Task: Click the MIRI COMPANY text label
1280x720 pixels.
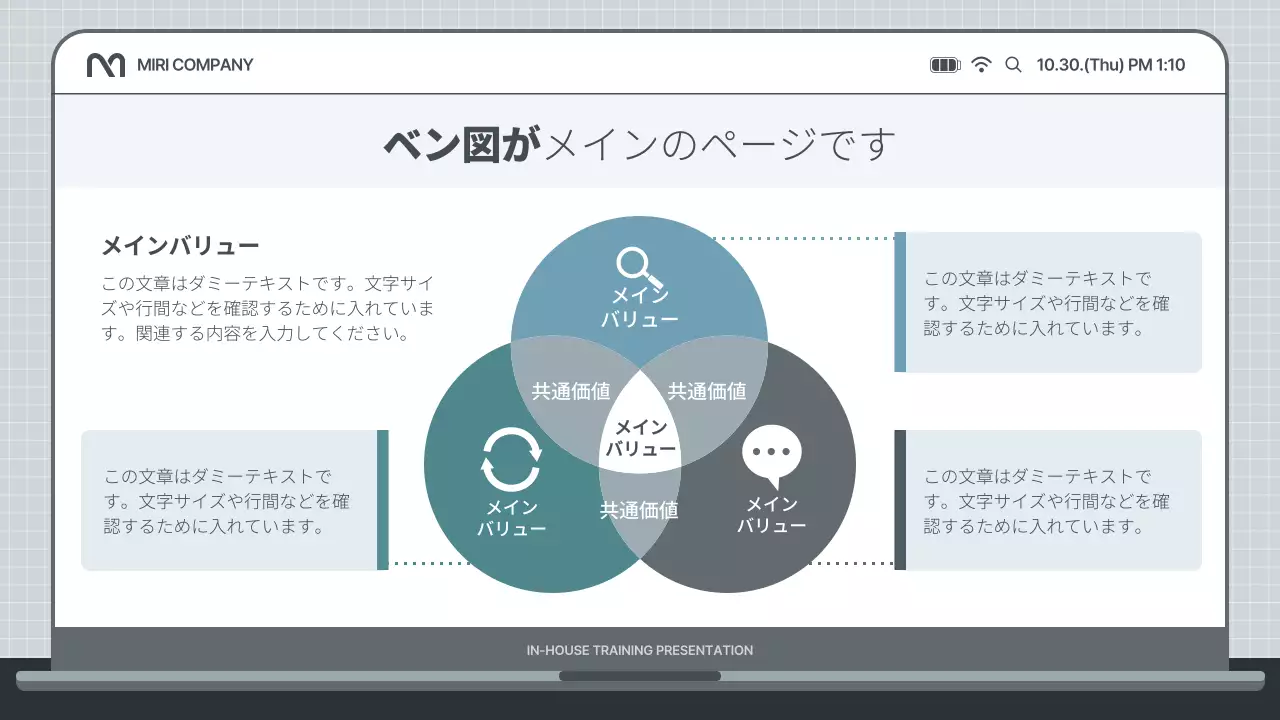Action: click(x=194, y=64)
